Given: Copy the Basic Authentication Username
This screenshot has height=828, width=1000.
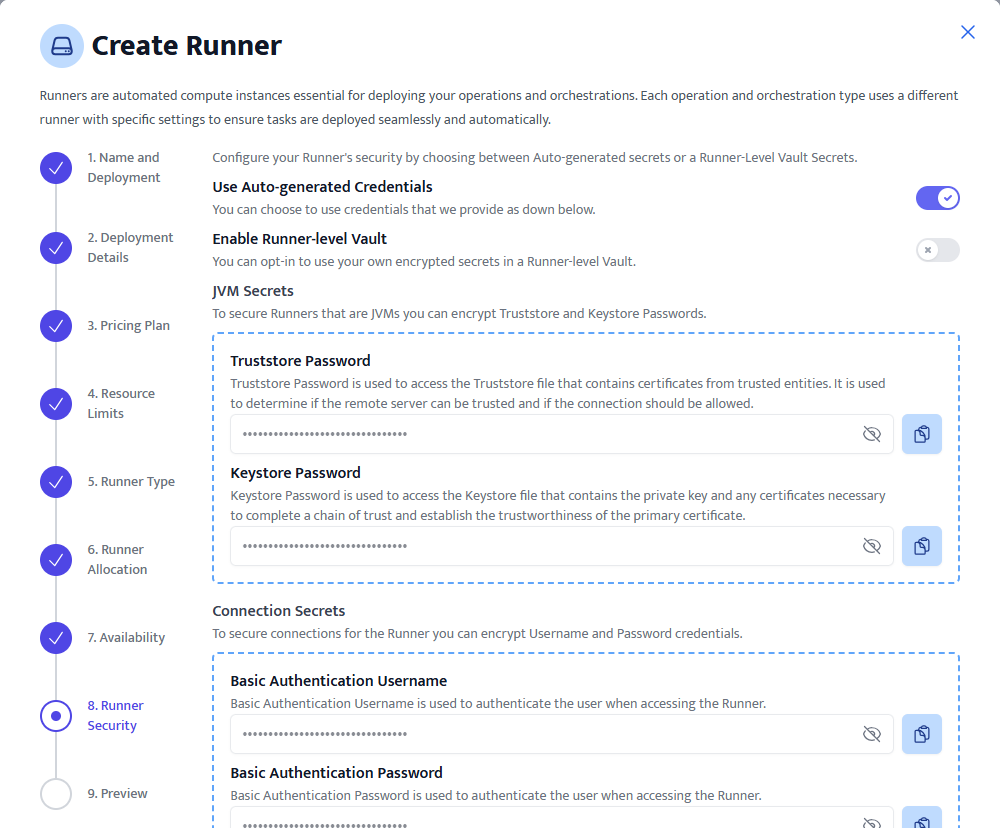Looking at the screenshot, I should click(x=921, y=734).
